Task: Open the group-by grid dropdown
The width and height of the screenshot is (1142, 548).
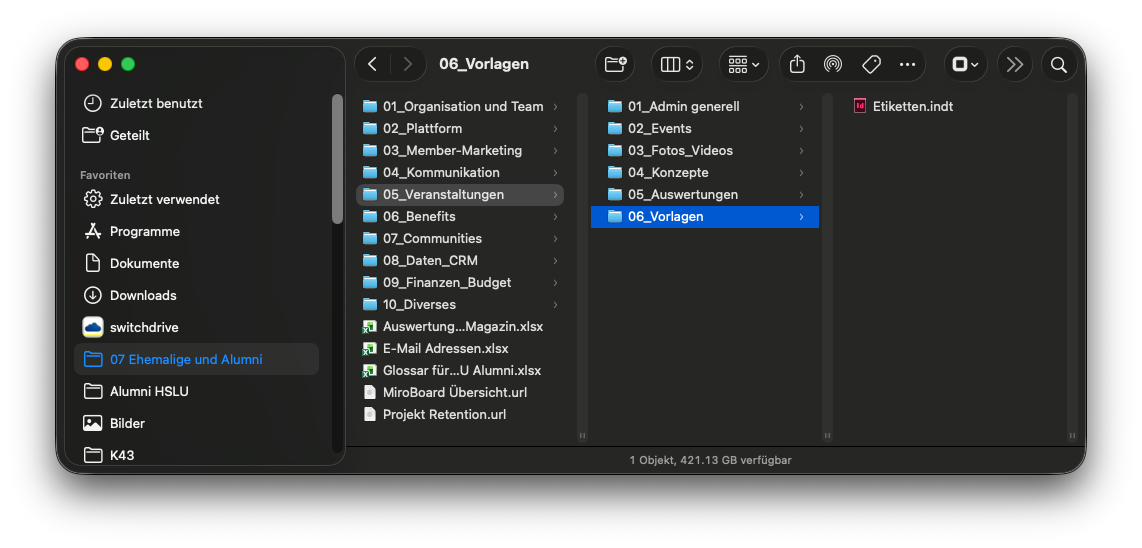Action: pyautogui.click(x=743, y=64)
